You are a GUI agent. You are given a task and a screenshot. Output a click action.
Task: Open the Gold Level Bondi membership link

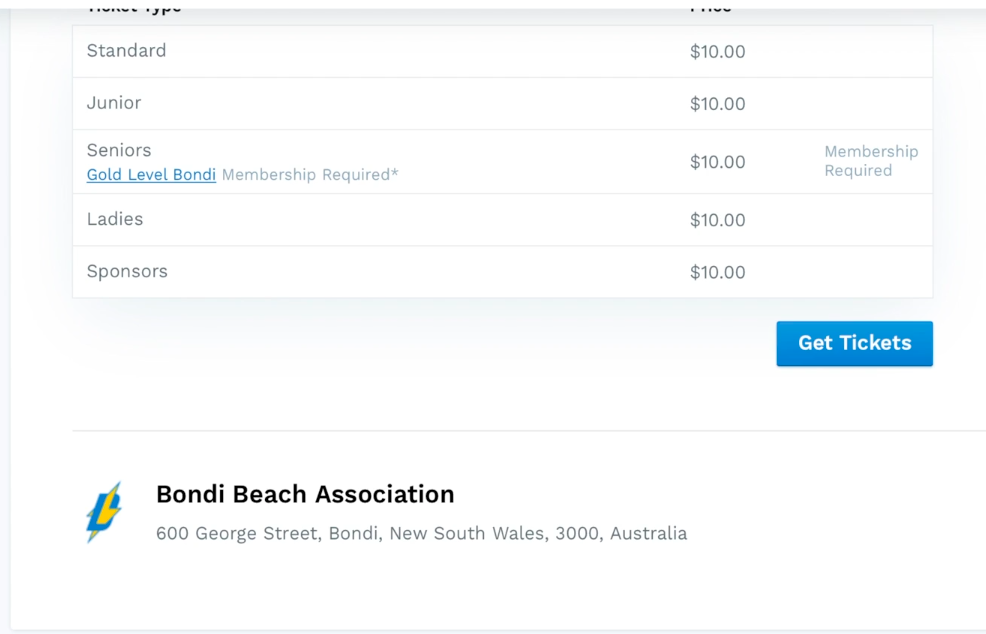click(151, 175)
